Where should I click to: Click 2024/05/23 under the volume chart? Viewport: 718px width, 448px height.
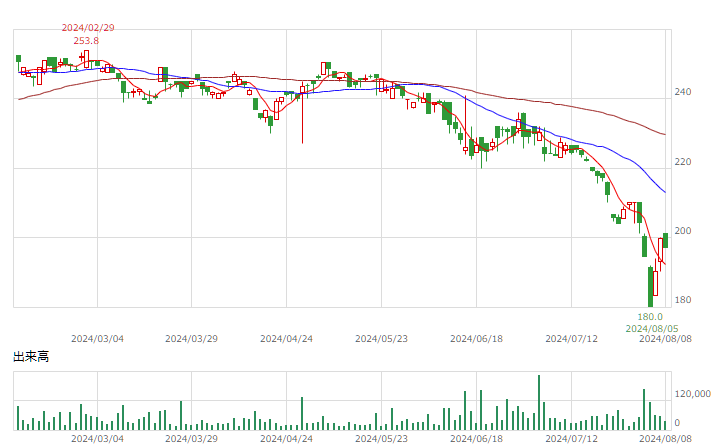tap(381, 438)
